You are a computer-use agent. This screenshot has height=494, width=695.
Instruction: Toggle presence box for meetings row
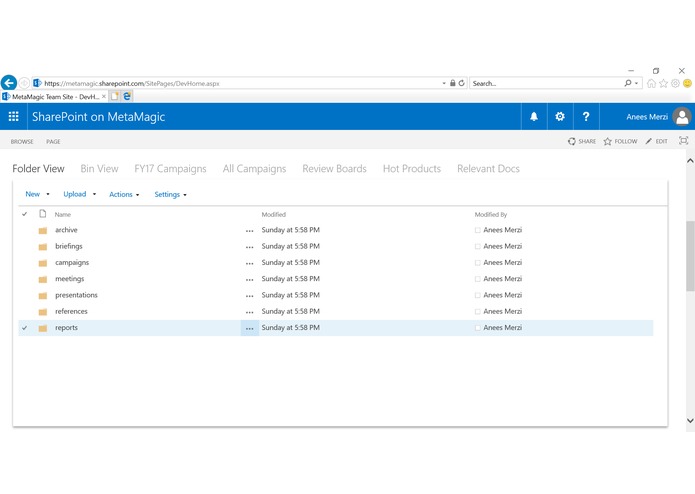coord(477,279)
